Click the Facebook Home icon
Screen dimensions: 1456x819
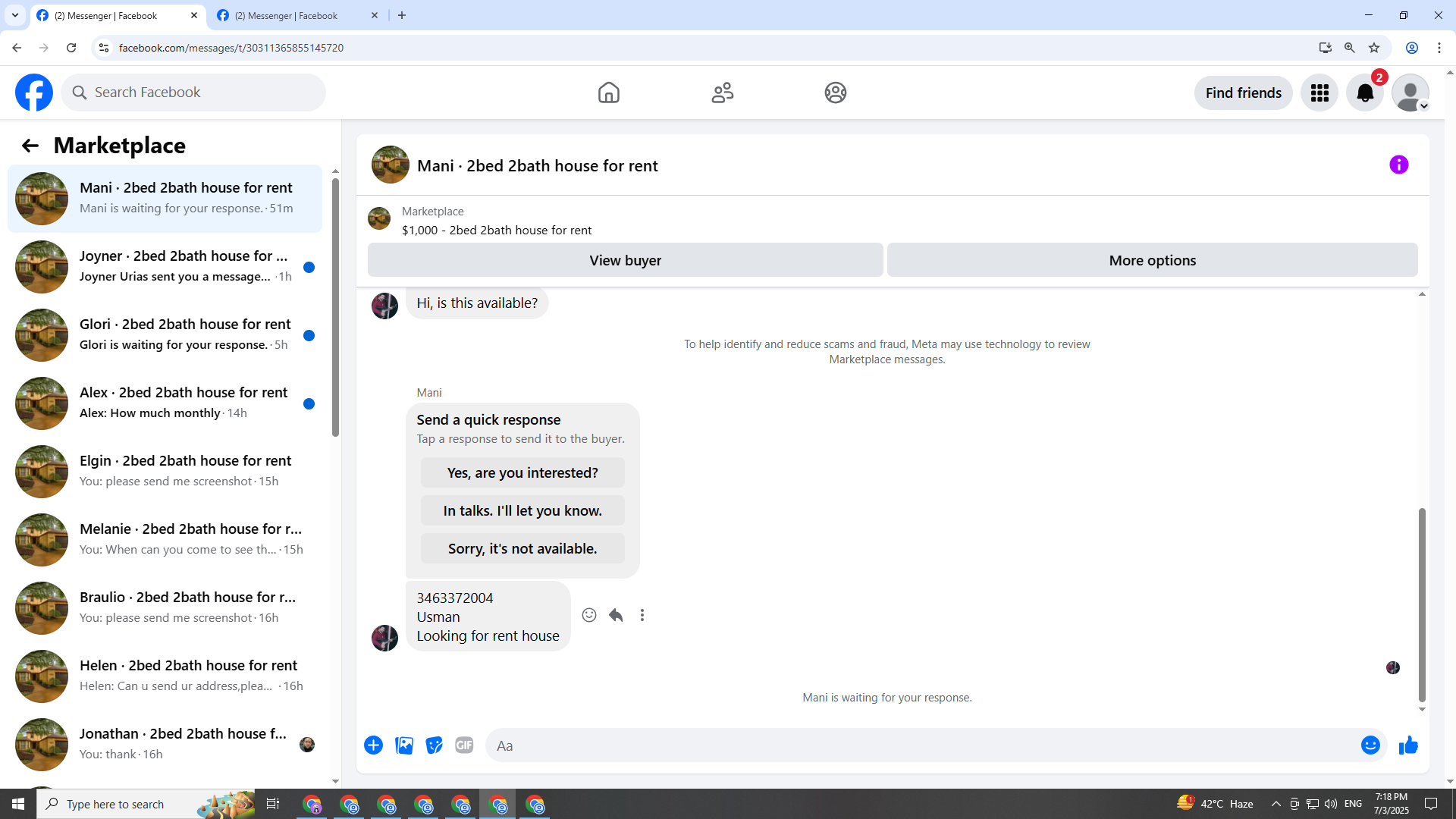coord(608,93)
